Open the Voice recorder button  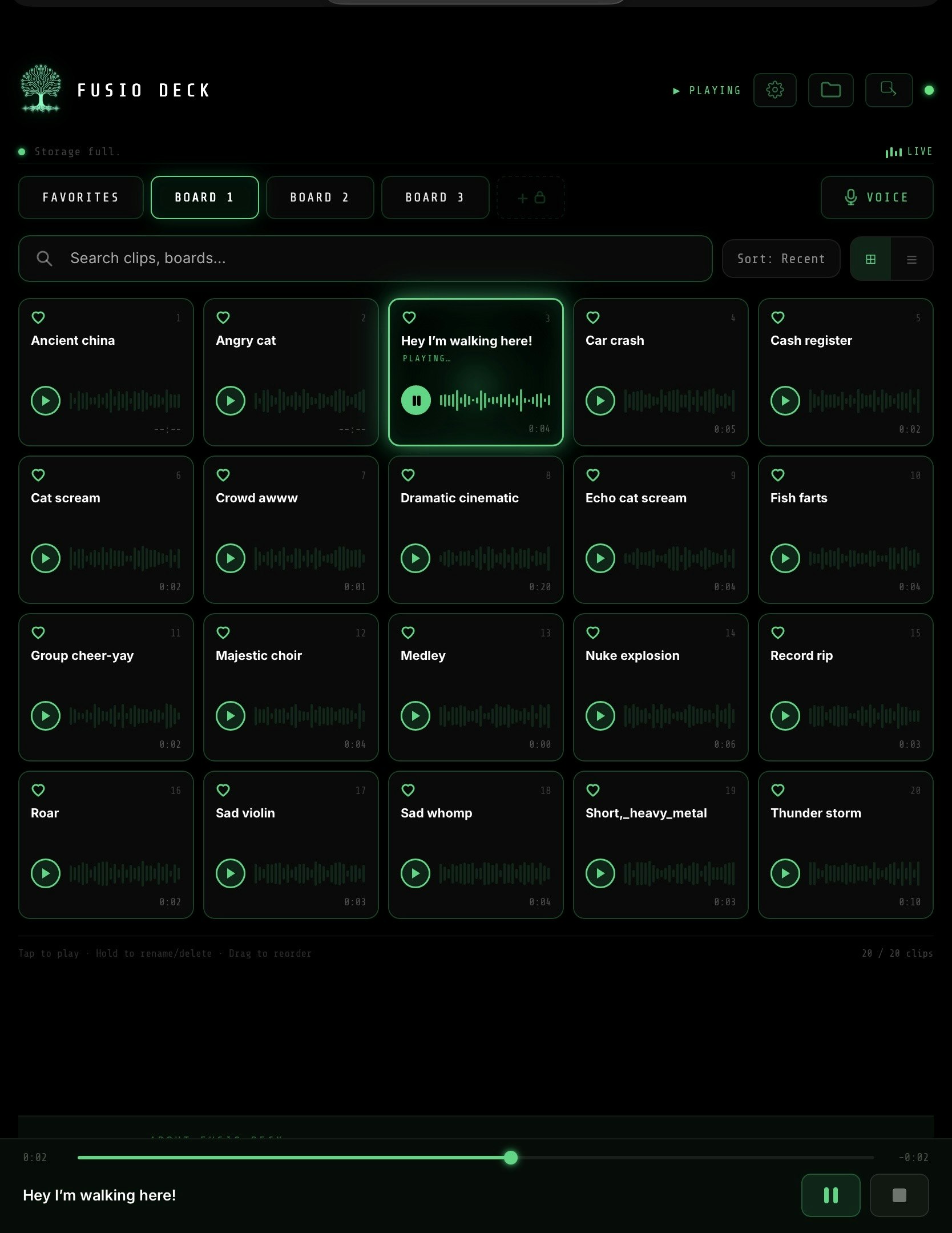[x=877, y=198]
